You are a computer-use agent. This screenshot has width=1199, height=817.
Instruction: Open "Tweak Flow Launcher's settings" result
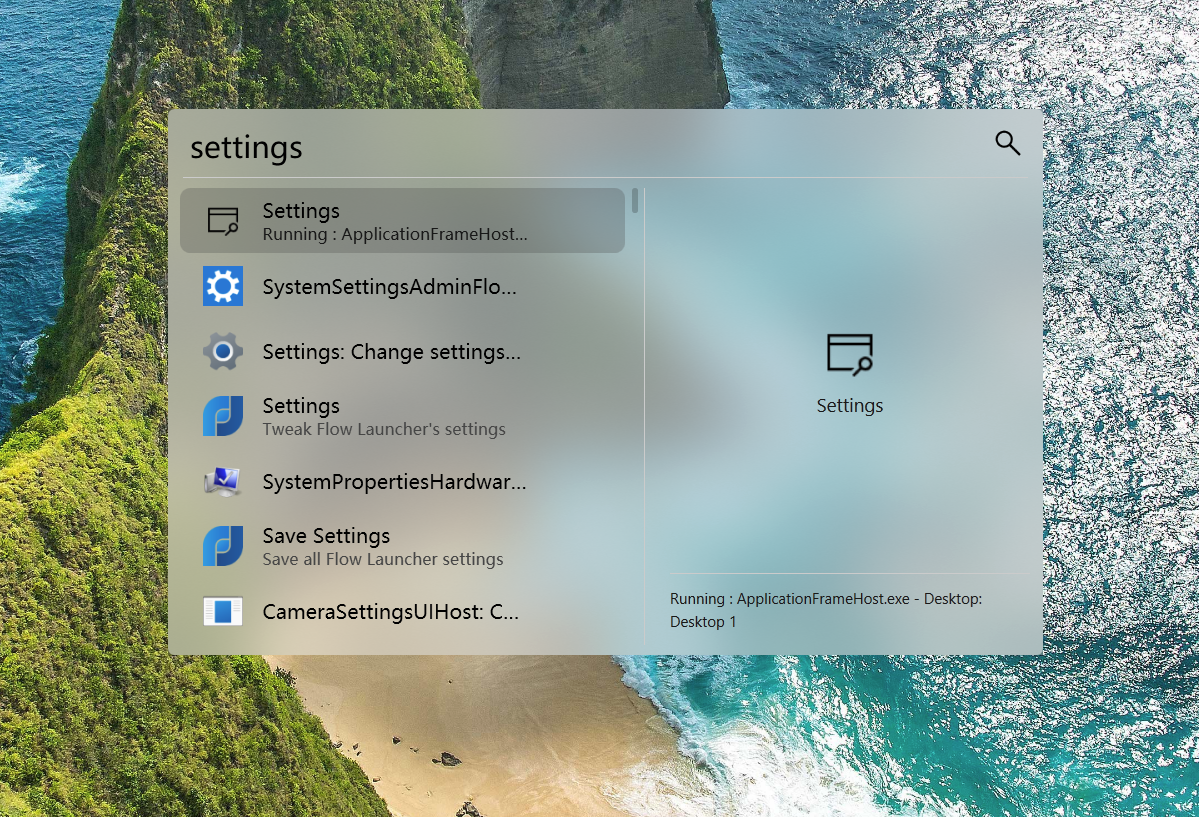[402, 416]
